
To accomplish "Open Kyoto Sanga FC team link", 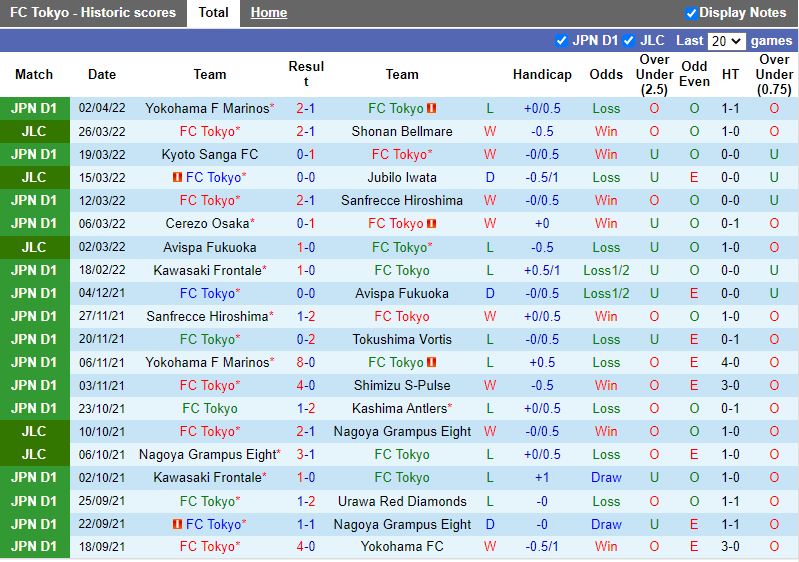I will pyautogui.click(x=209, y=154).
